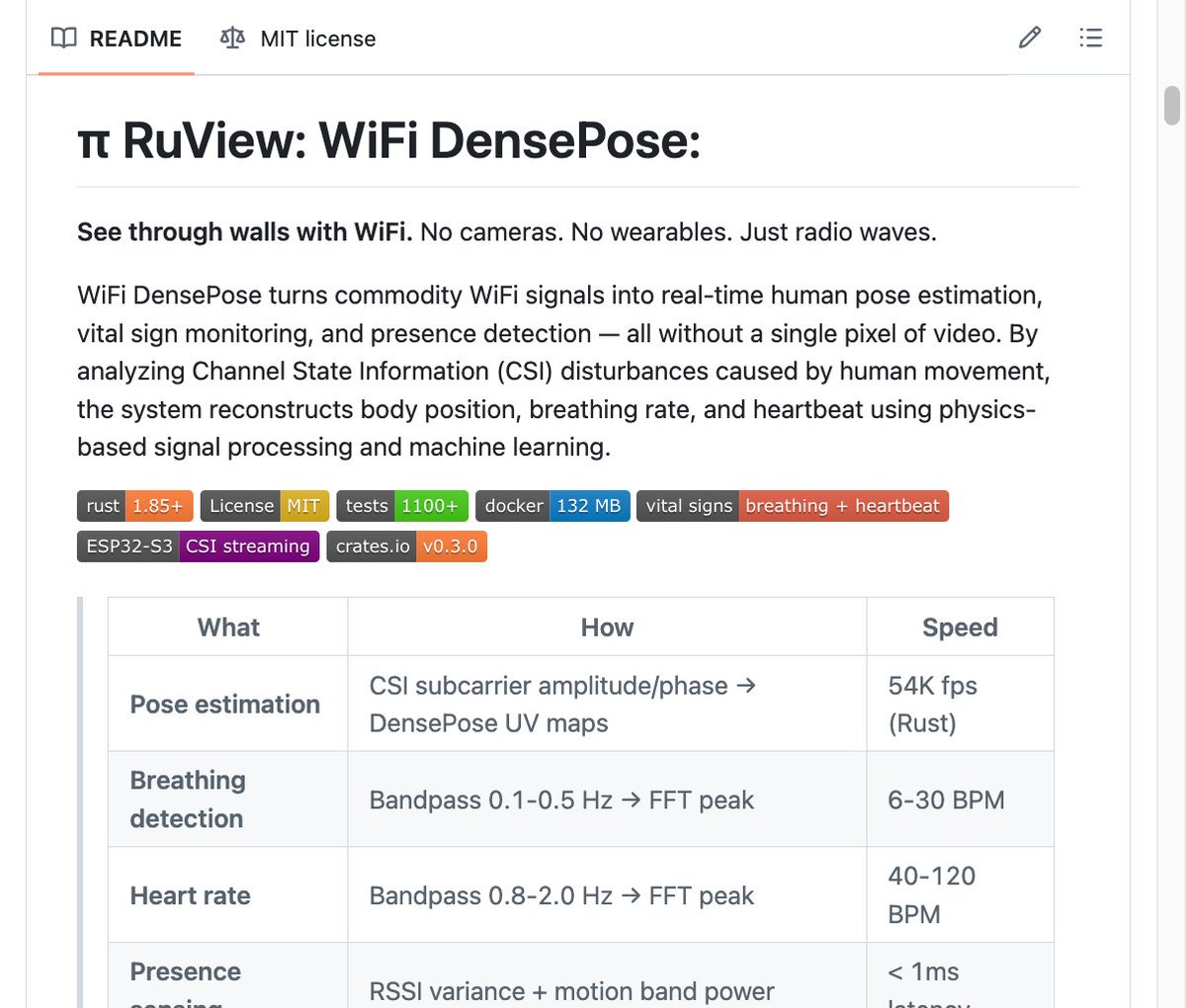Click the page vertical scrollbar thumb
1186x1008 pixels.
point(1172,106)
